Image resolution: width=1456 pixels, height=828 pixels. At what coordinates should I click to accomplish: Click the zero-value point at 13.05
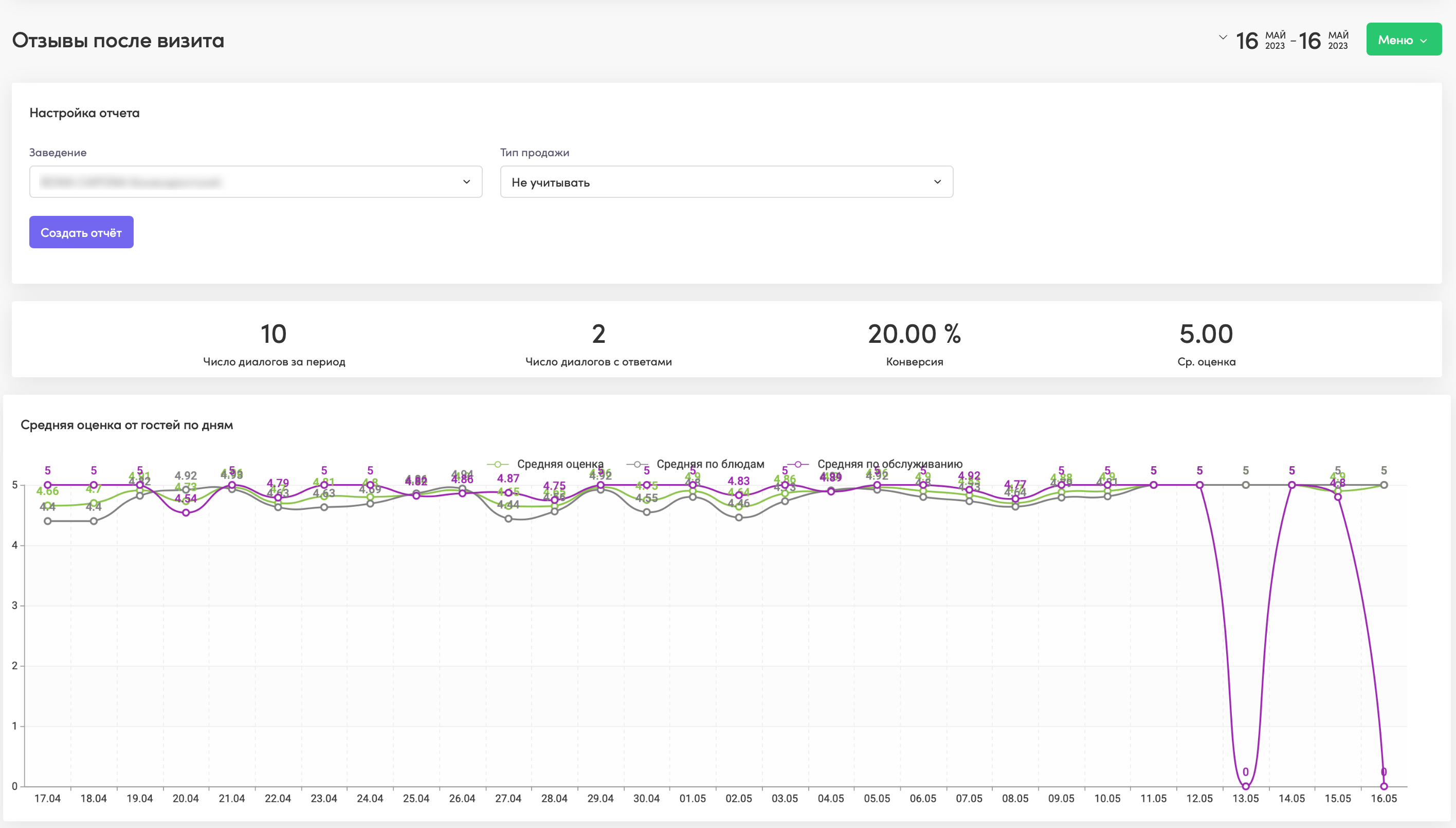1246,786
